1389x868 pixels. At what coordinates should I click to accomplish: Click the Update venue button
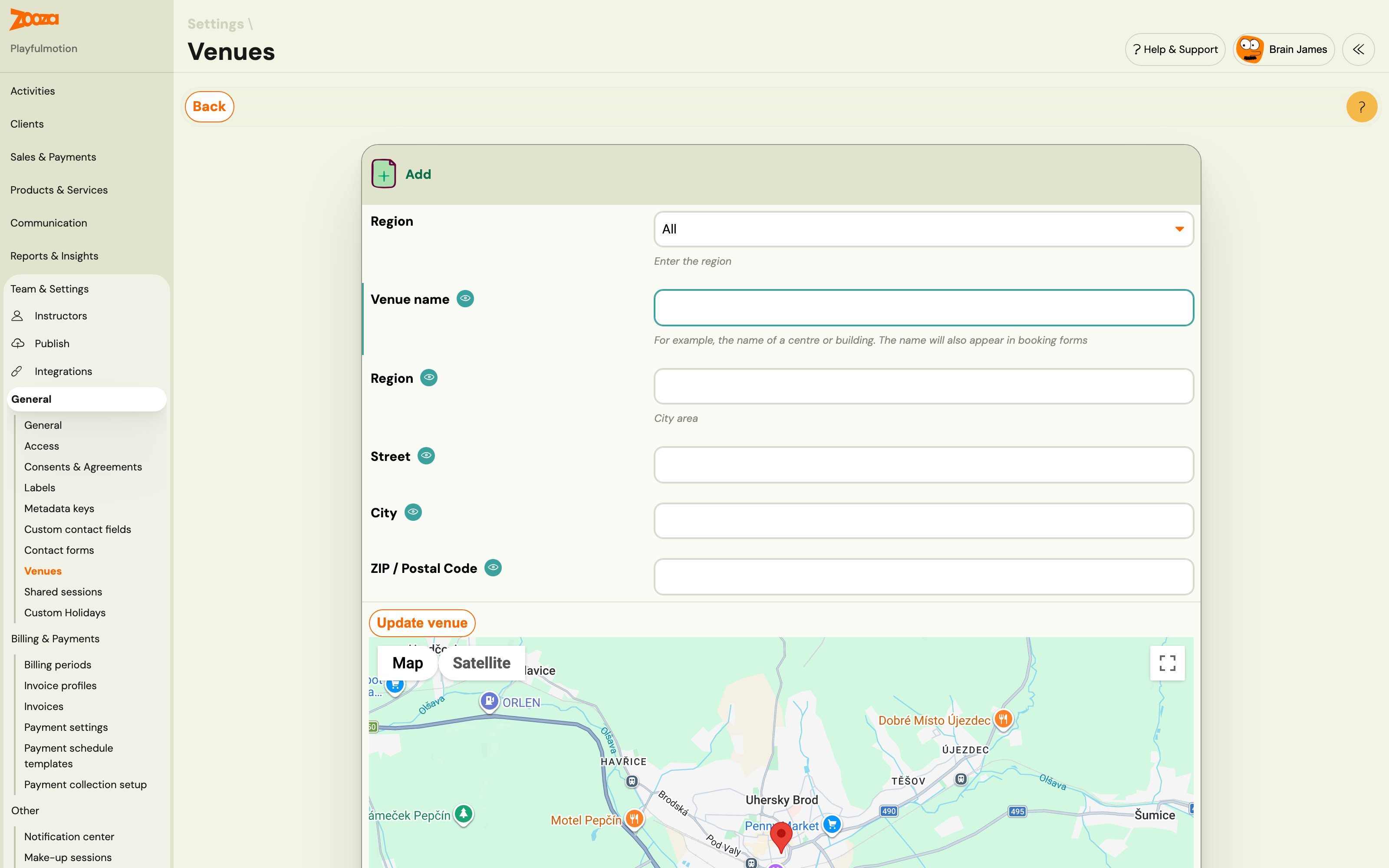tap(422, 623)
